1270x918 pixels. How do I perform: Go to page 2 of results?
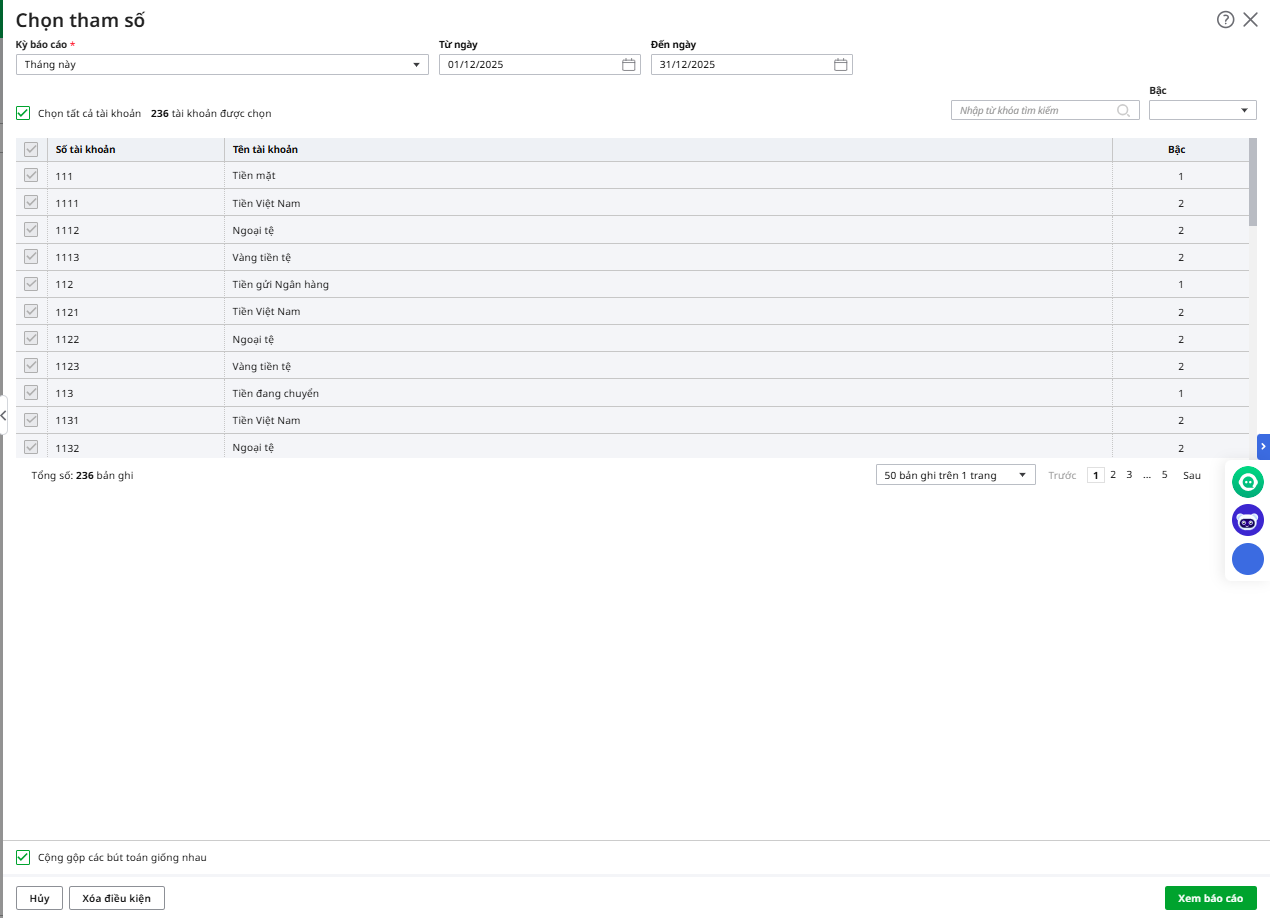click(1113, 475)
